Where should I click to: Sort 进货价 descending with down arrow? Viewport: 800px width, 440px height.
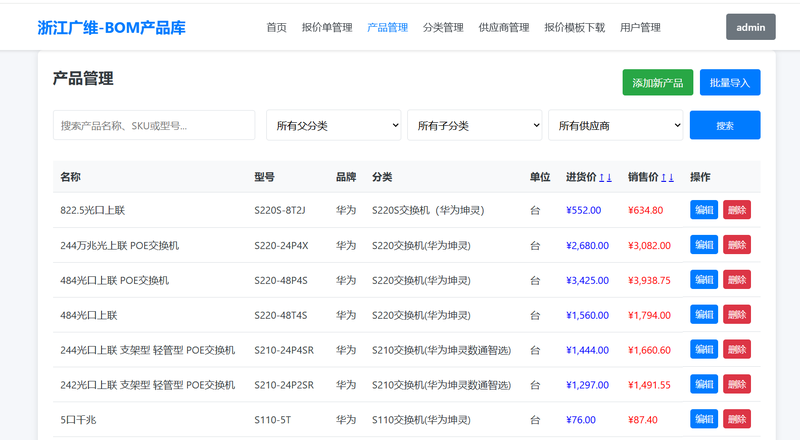609,177
